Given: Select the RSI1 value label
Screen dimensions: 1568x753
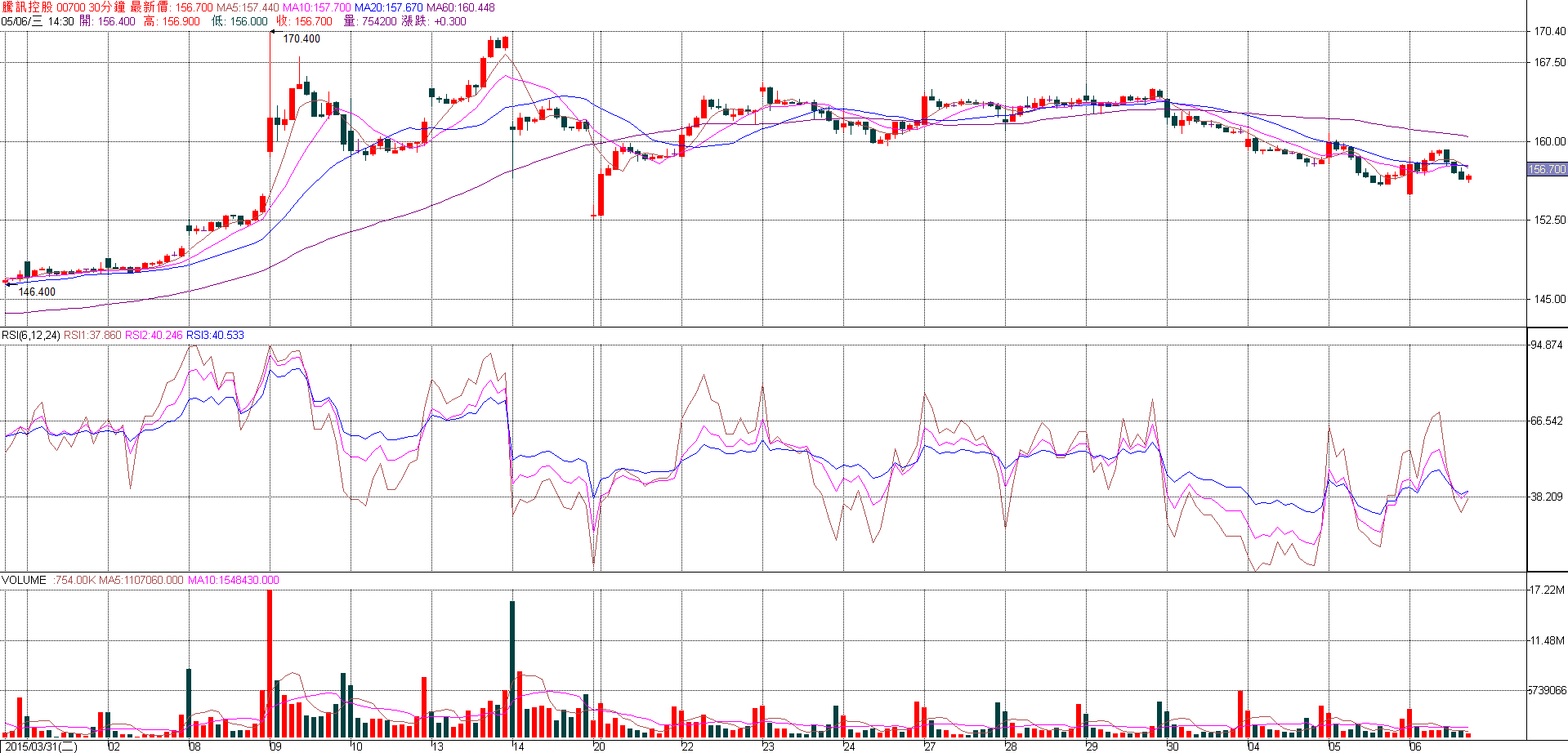Looking at the screenshot, I should pyautogui.click(x=92, y=335).
